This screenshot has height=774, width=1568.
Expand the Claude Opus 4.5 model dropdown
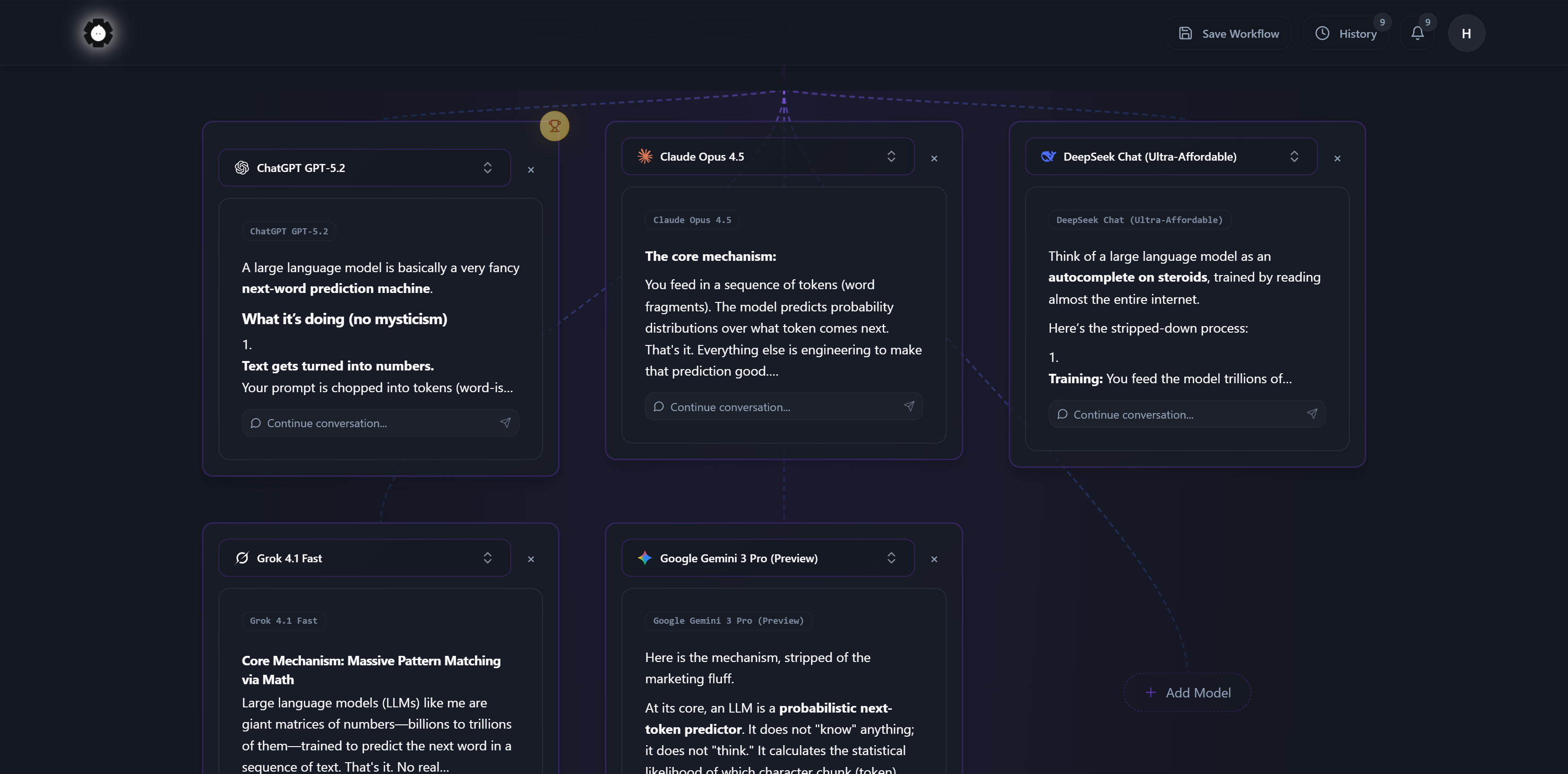coord(767,157)
